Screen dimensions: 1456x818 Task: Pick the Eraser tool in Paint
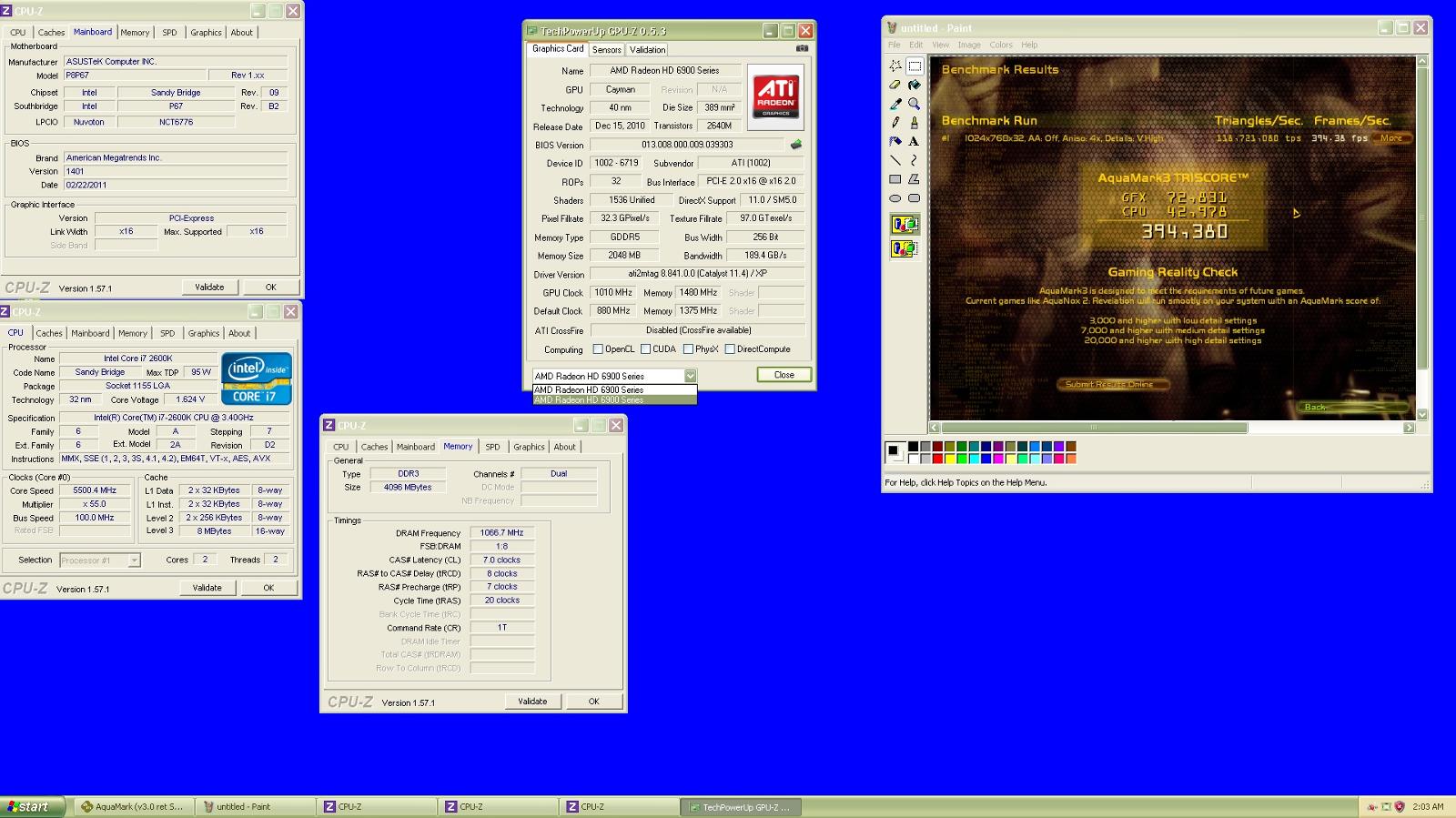pos(895,85)
